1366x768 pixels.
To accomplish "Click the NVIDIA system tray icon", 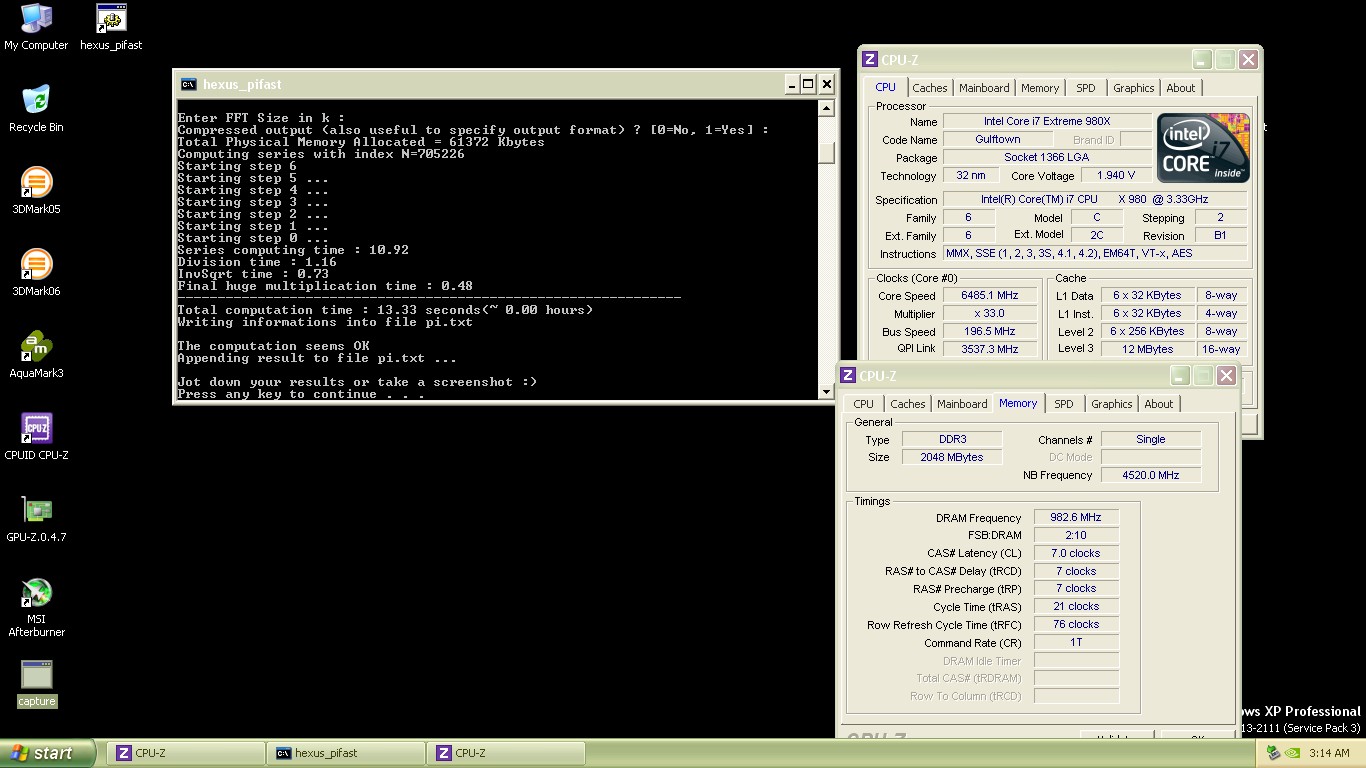I will point(1292,753).
